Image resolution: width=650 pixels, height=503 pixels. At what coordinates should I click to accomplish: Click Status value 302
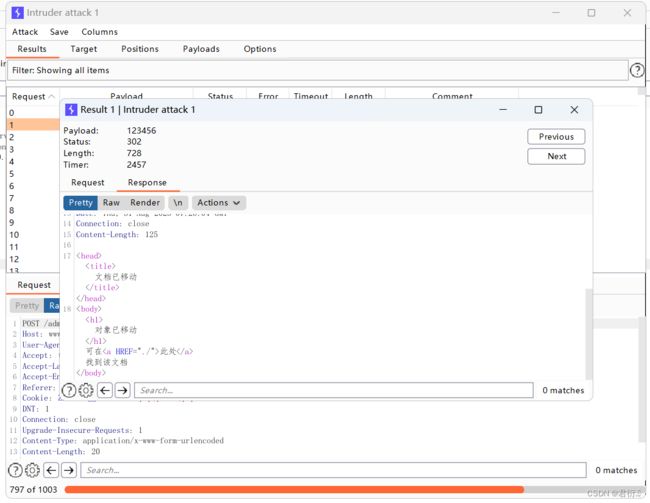click(134, 142)
